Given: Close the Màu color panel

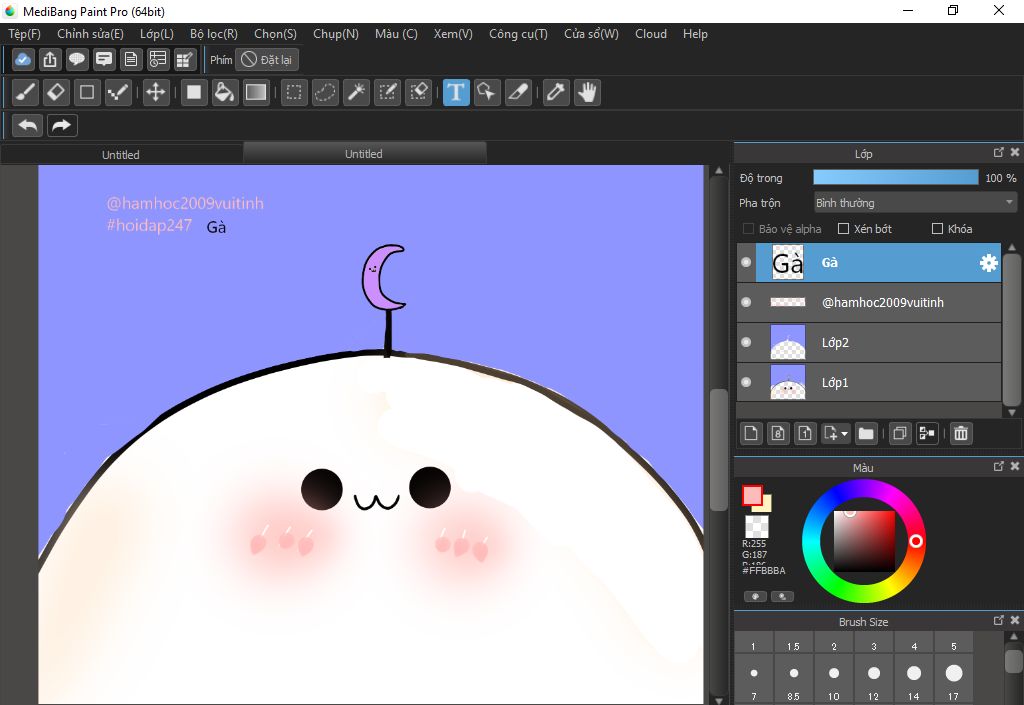Looking at the screenshot, I should tap(1015, 466).
